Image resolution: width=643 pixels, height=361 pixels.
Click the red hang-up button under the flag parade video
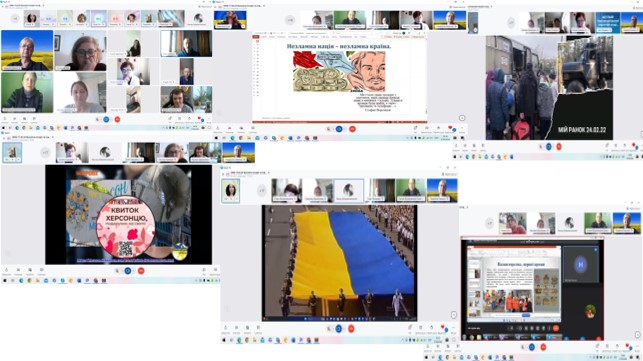(x=351, y=329)
